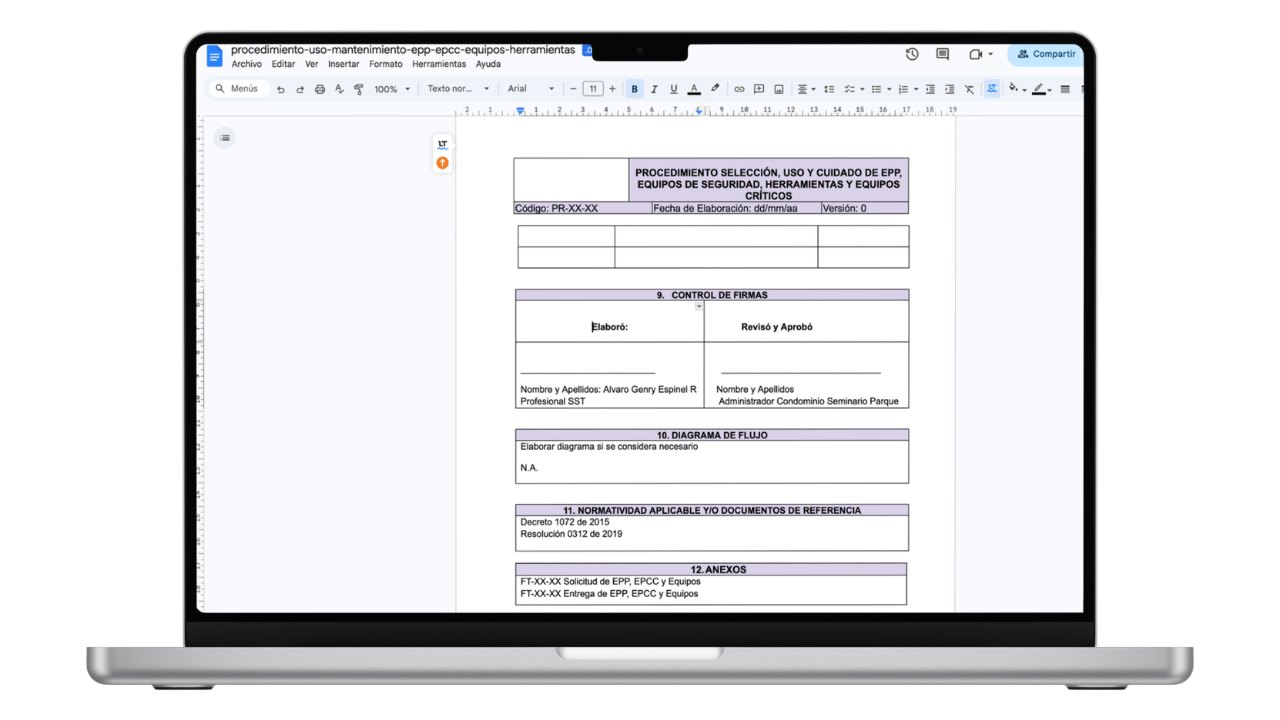Open the Insertar menu

click(343, 64)
